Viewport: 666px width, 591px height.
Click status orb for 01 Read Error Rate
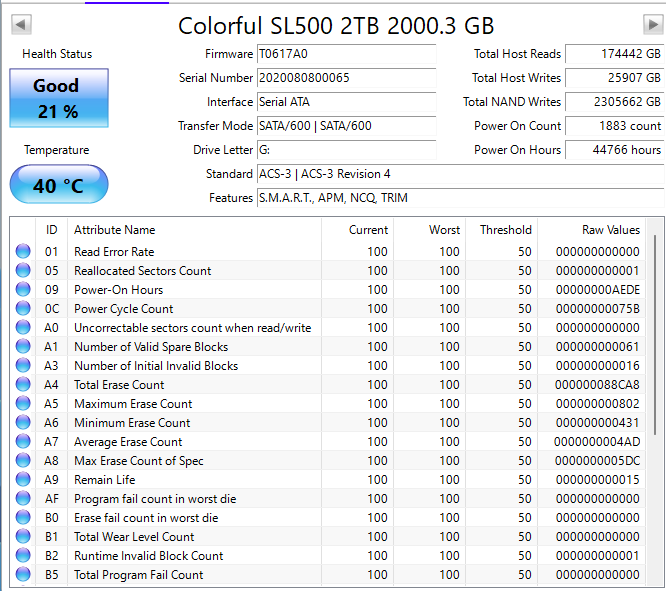[x=23, y=251]
